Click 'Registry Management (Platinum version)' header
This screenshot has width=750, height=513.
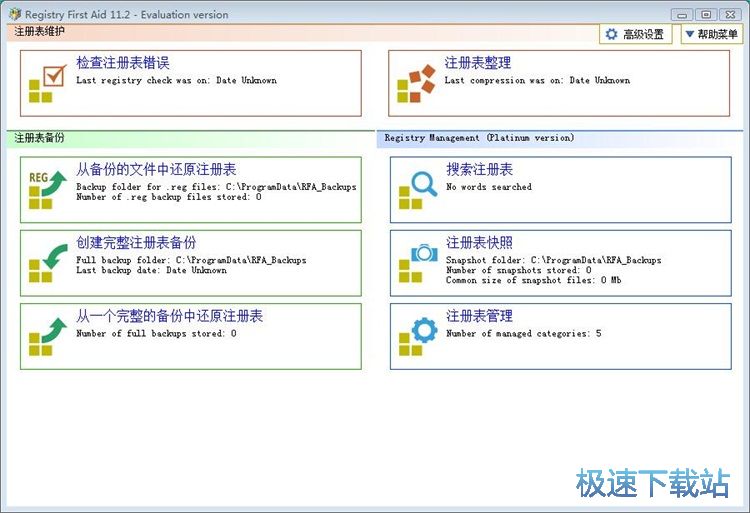[x=479, y=138]
